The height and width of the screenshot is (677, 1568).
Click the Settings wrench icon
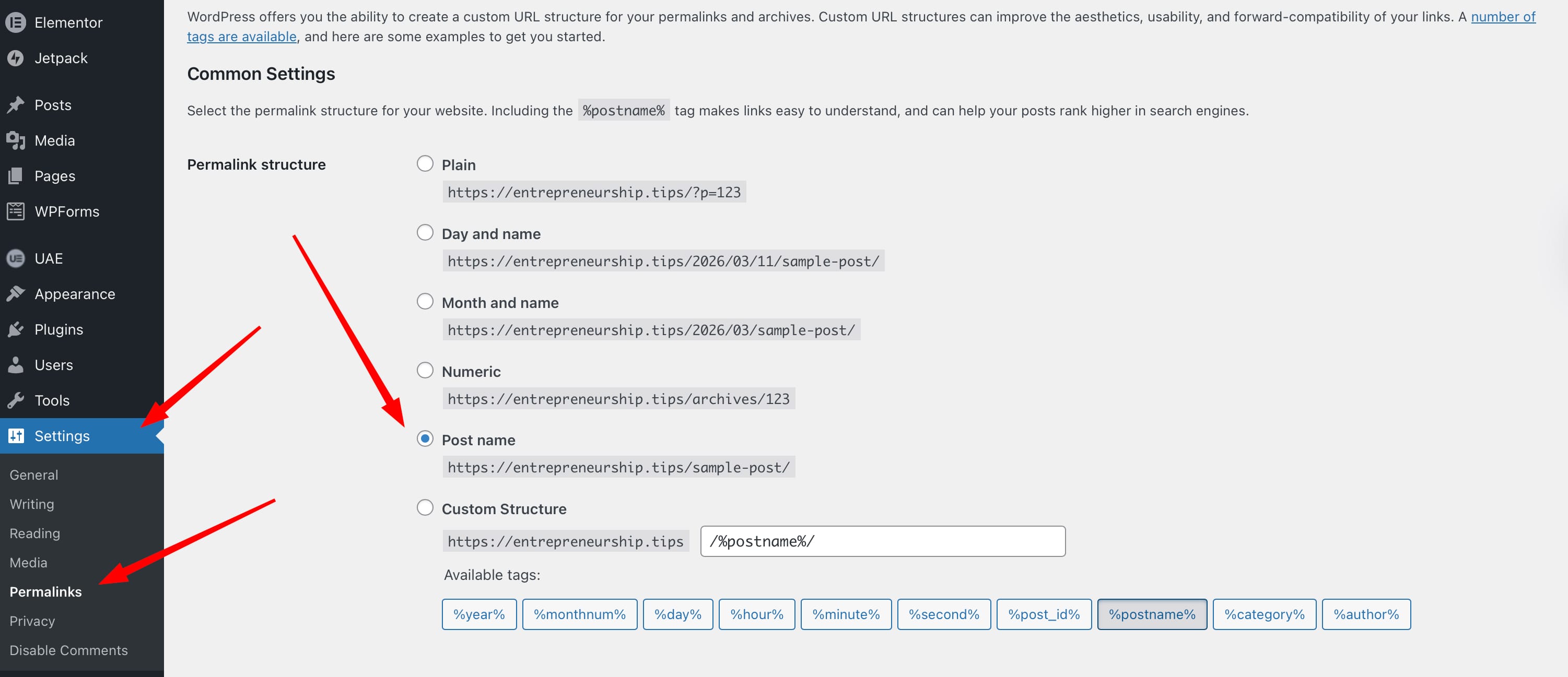click(x=16, y=435)
